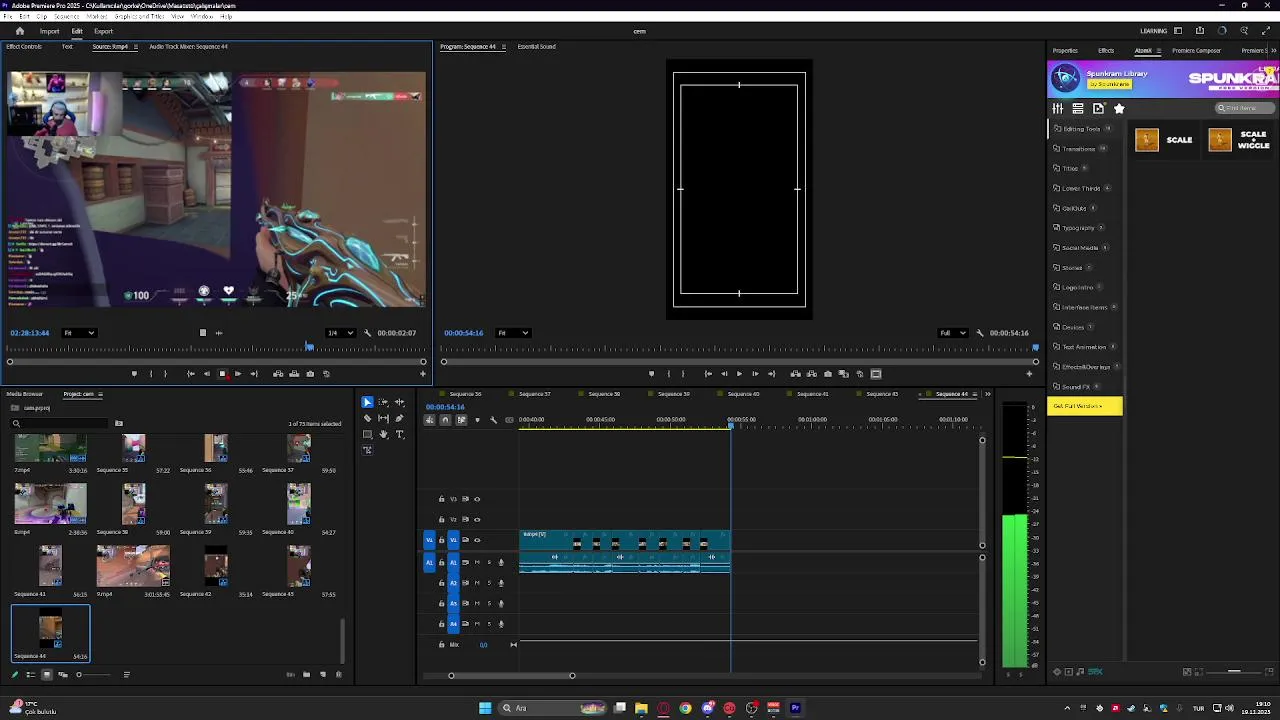1280x720 pixels.
Task: Open Program monitor resolution Full dropdown
Action: coord(953,333)
